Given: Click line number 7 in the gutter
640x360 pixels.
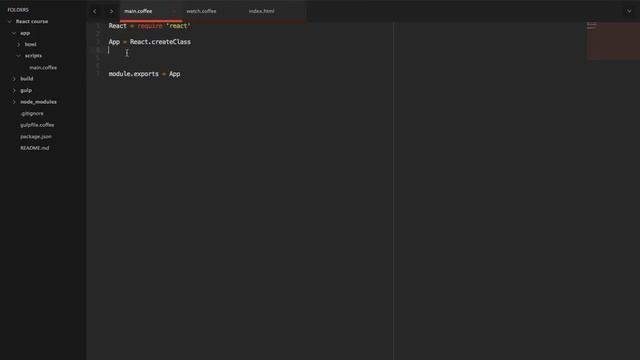Looking at the screenshot, I should point(98,74).
